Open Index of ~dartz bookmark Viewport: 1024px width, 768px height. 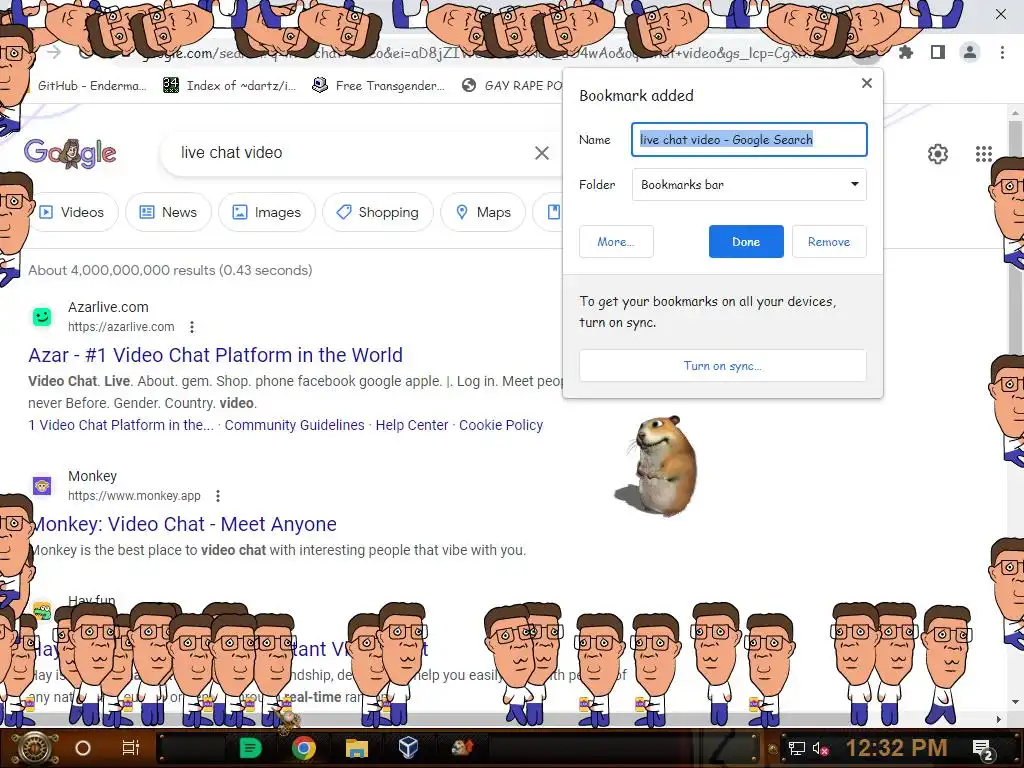[x=230, y=86]
